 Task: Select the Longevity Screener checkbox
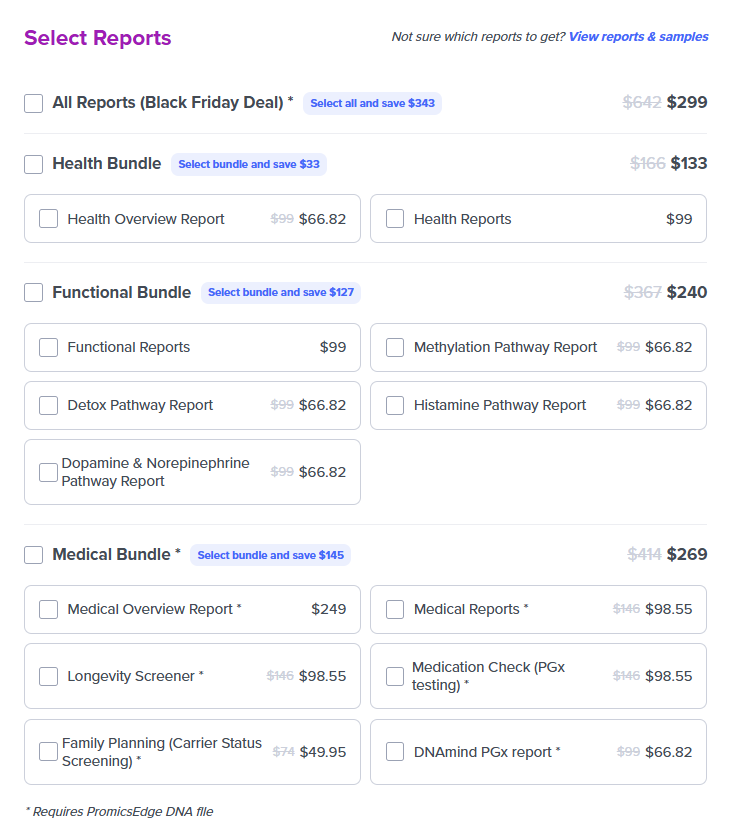coord(48,676)
